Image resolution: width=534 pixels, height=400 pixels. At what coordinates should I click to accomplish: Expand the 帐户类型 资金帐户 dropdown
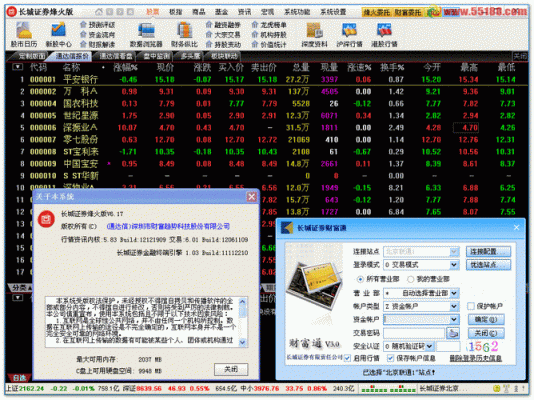point(454,306)
